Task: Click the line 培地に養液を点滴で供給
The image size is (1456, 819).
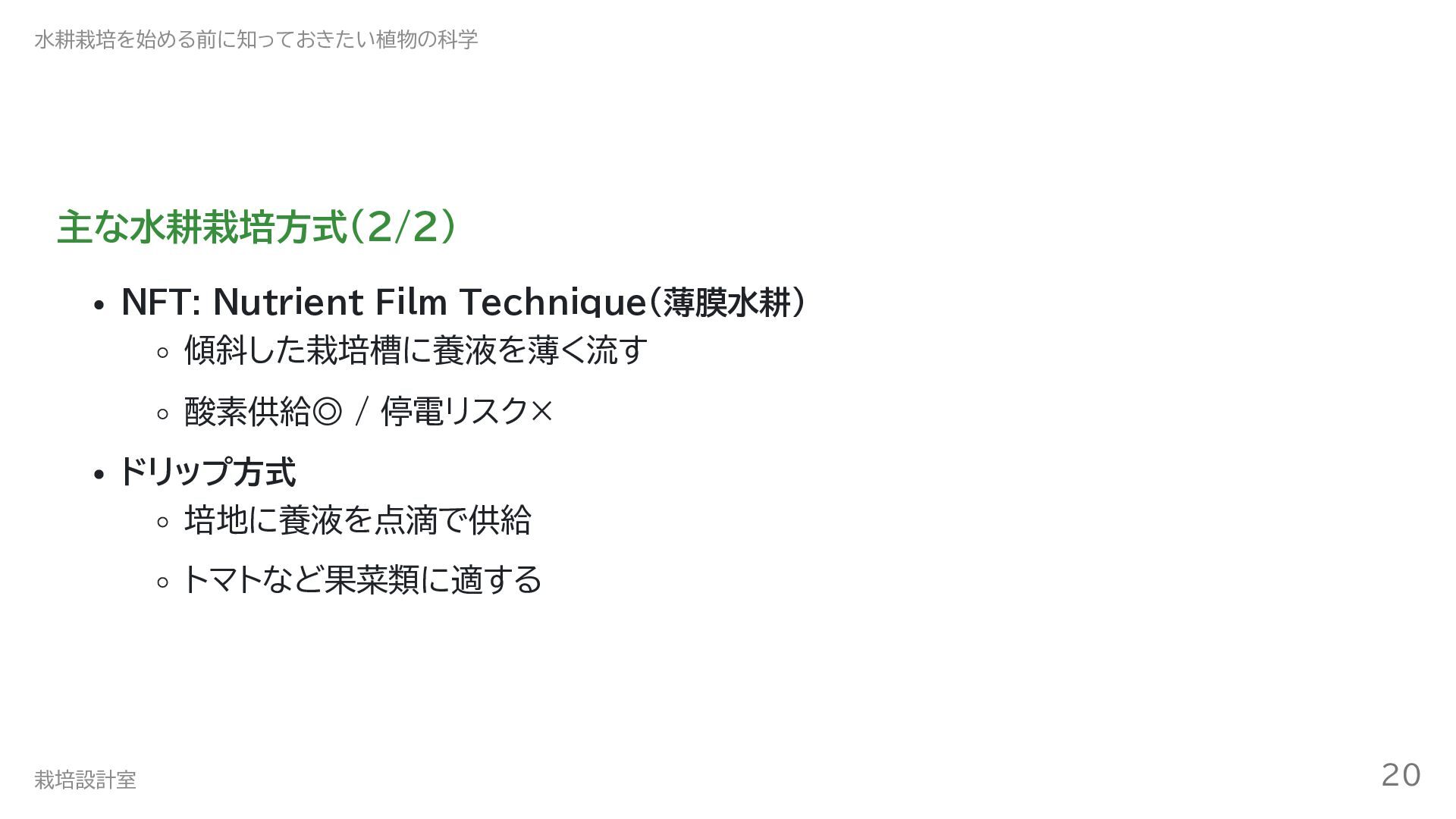Action: coord(357,520)
